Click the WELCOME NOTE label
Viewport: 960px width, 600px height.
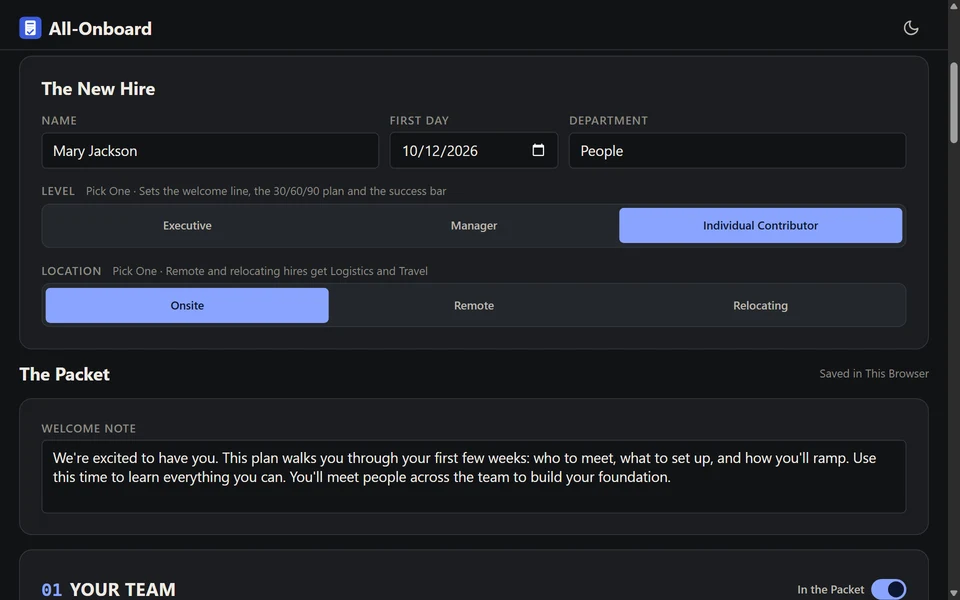point(89,429)
